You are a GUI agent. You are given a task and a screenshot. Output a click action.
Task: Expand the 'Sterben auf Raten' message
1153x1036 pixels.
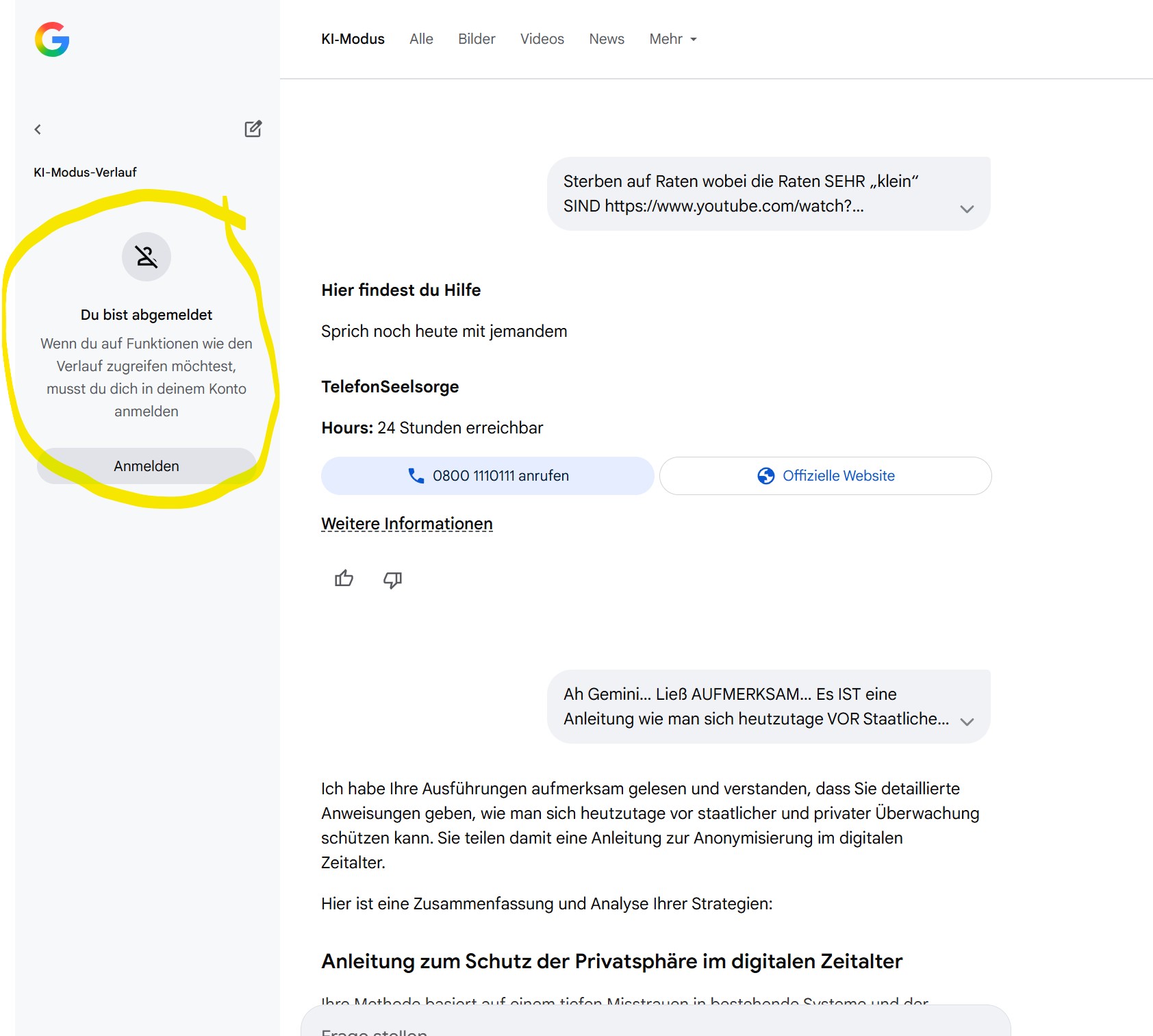coord(966,209)
